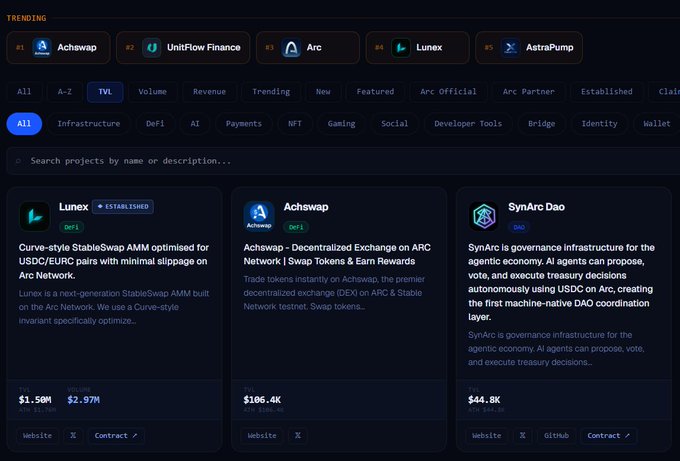Click DAO tag on SynArc Dao card
680x461 pixels.
point(519,227)
